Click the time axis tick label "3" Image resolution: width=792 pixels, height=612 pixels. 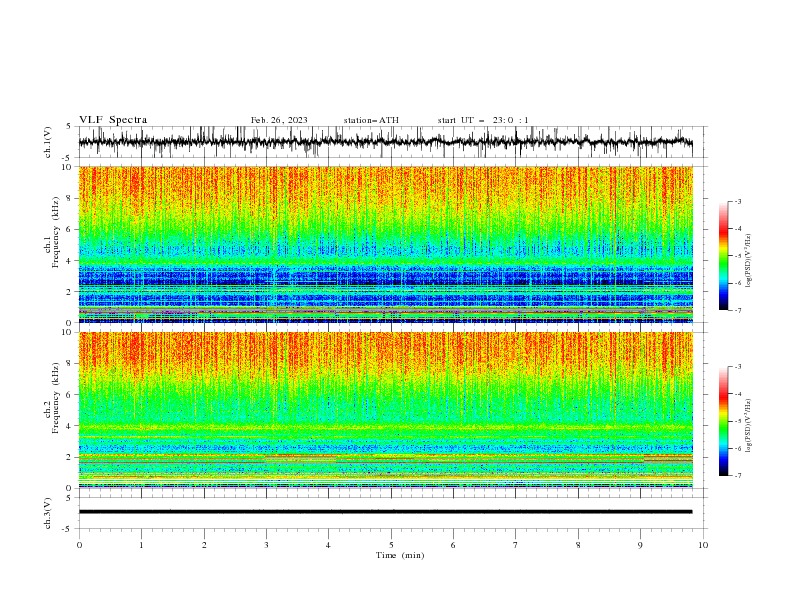[x=266, y=545]
